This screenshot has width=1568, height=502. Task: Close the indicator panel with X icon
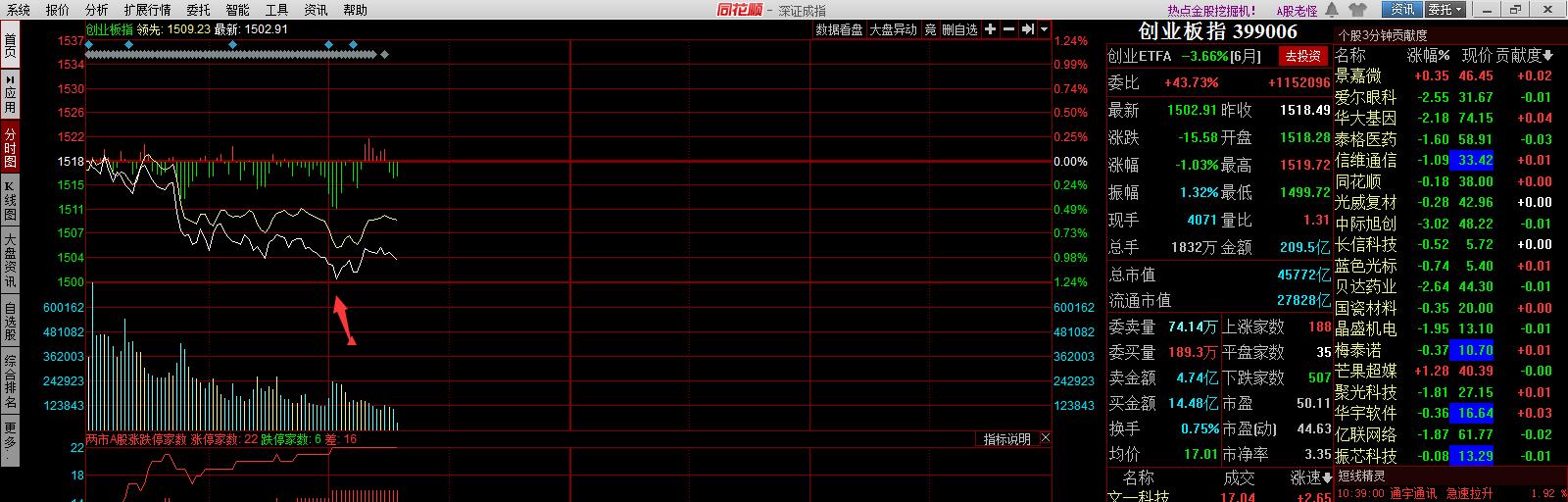pyautogui.click(x=1045, y=439)
